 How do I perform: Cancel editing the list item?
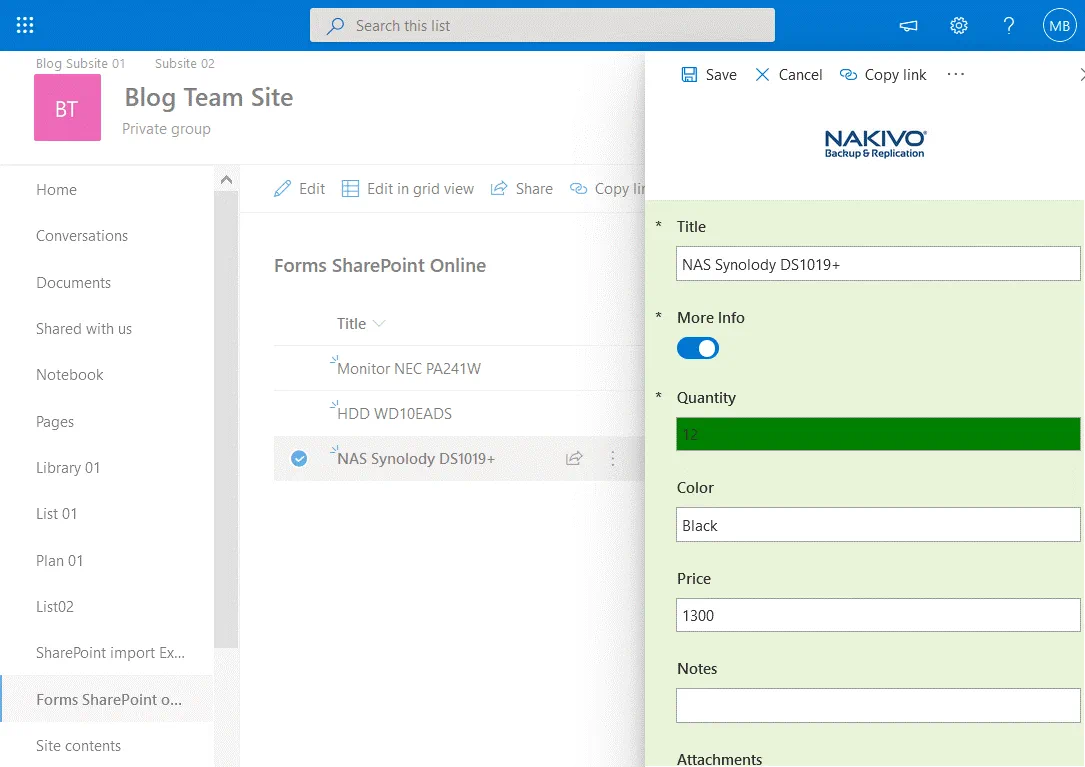[788, 75]
